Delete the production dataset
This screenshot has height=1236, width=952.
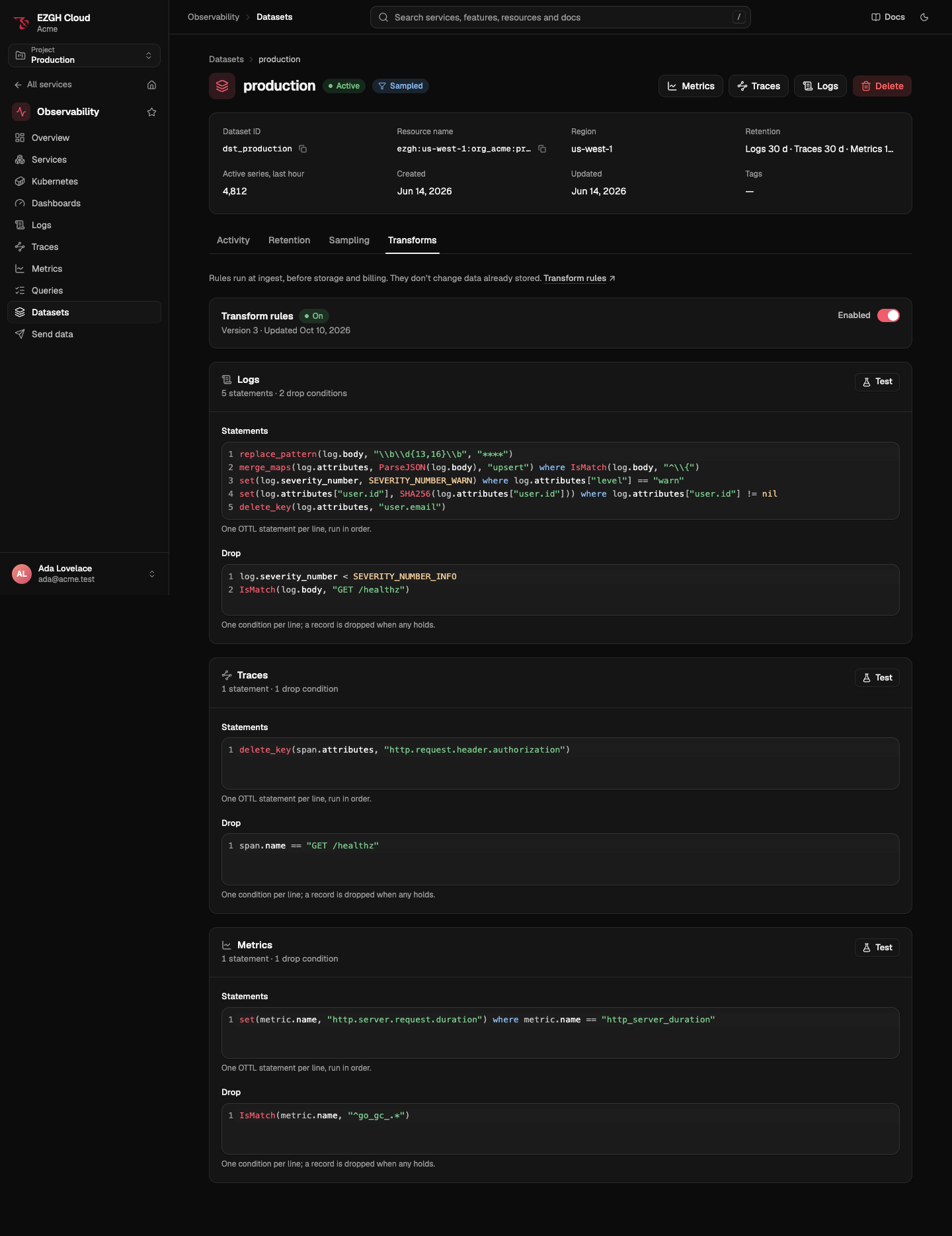[882, 86]
